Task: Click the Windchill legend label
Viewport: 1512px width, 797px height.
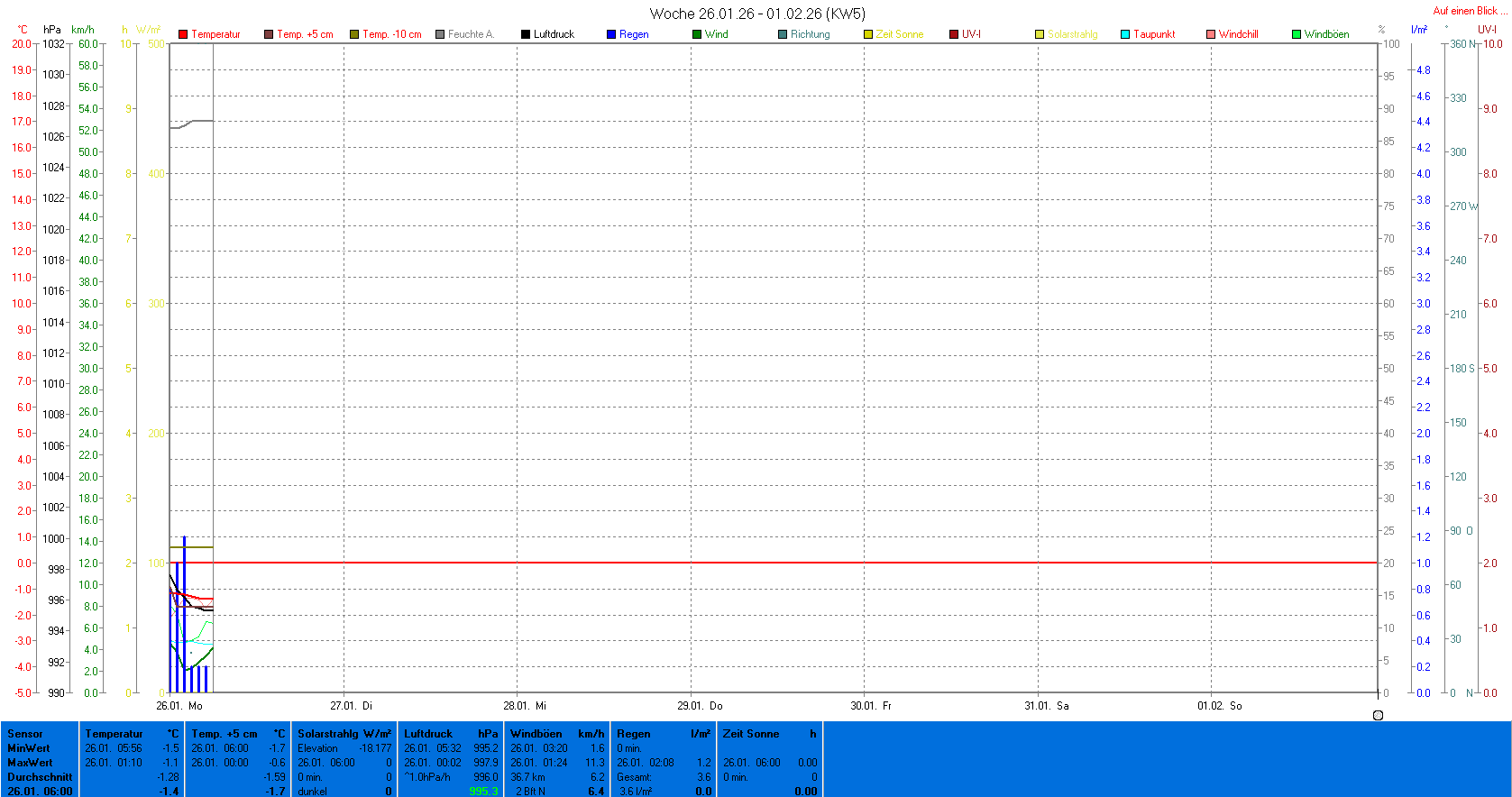Action: click(1238, 34)
